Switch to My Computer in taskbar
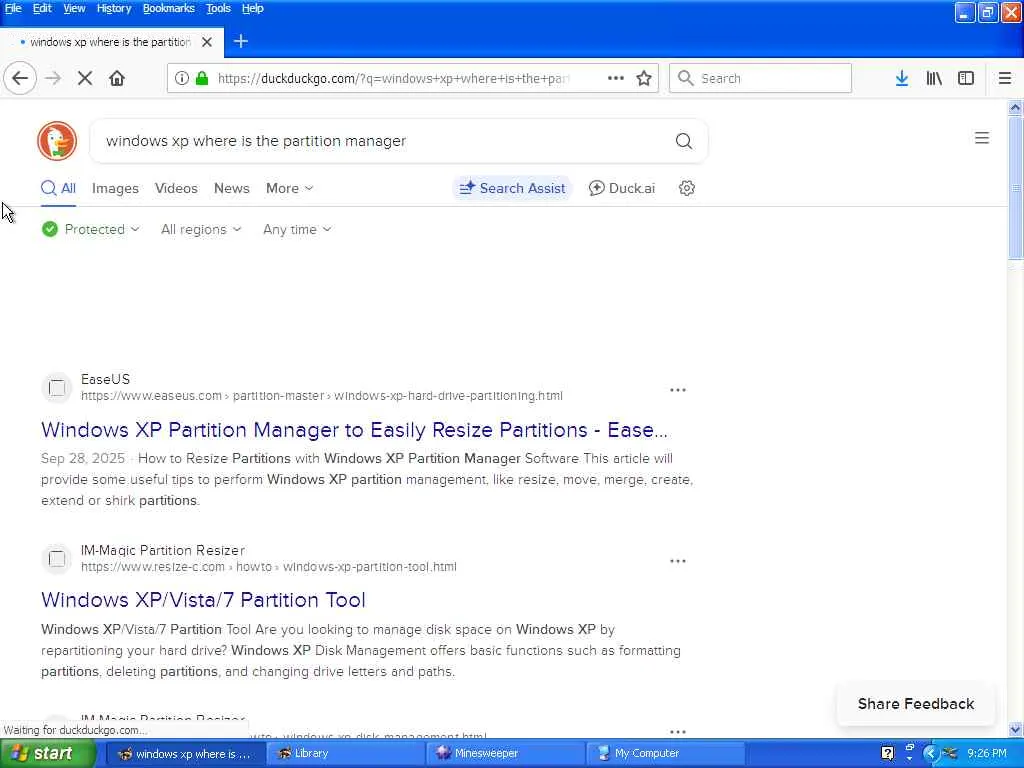1024x768 pixels. click(x=665, y=753)
